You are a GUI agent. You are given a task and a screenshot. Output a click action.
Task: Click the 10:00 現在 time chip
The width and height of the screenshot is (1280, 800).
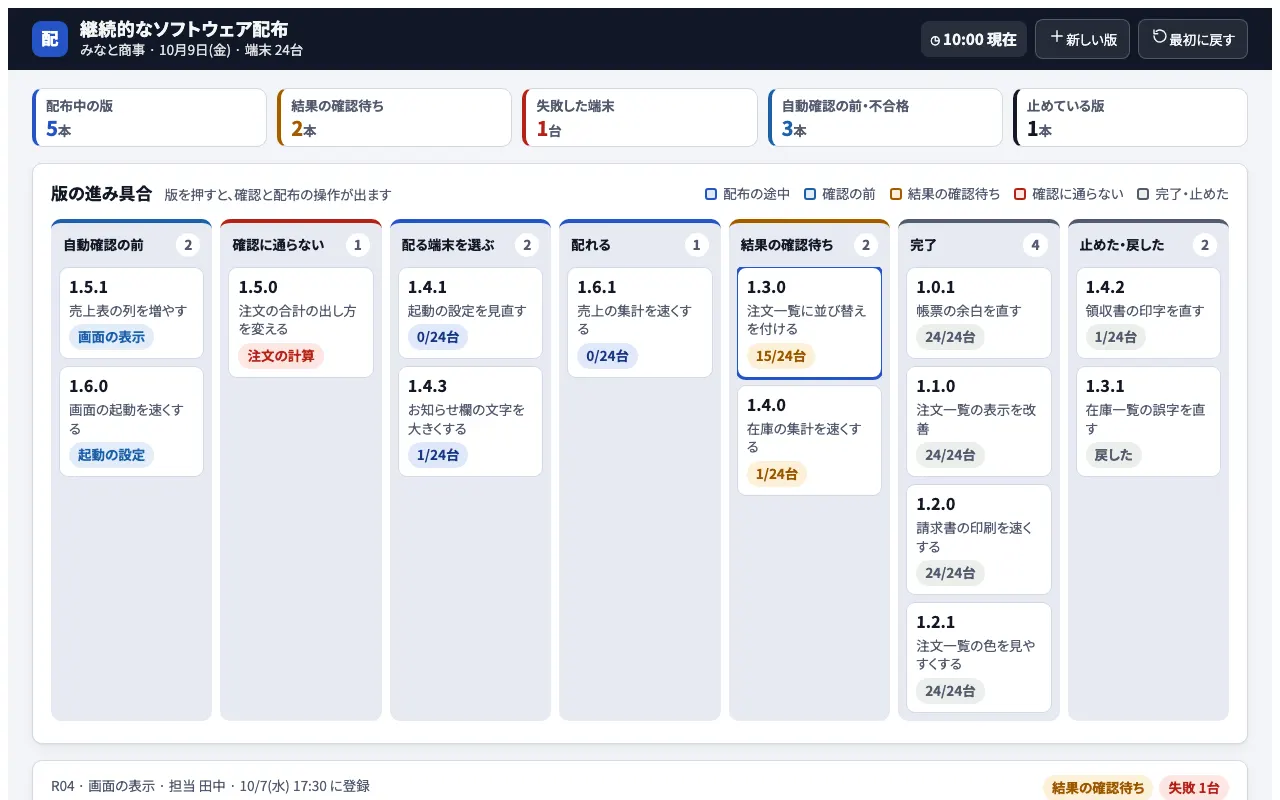pyautogui.click(x=974, y=40)
